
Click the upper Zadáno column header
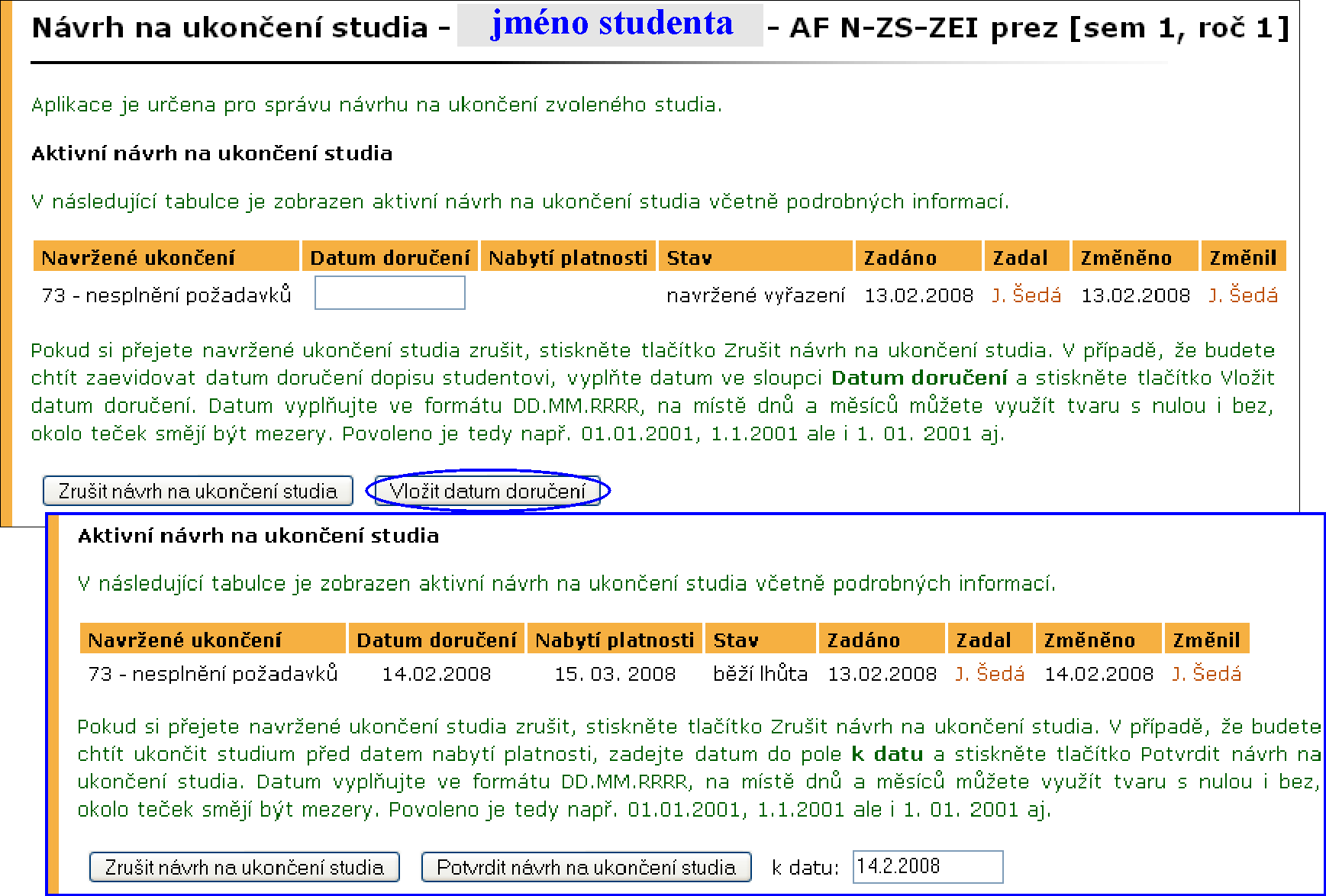(x=918, y=256)
